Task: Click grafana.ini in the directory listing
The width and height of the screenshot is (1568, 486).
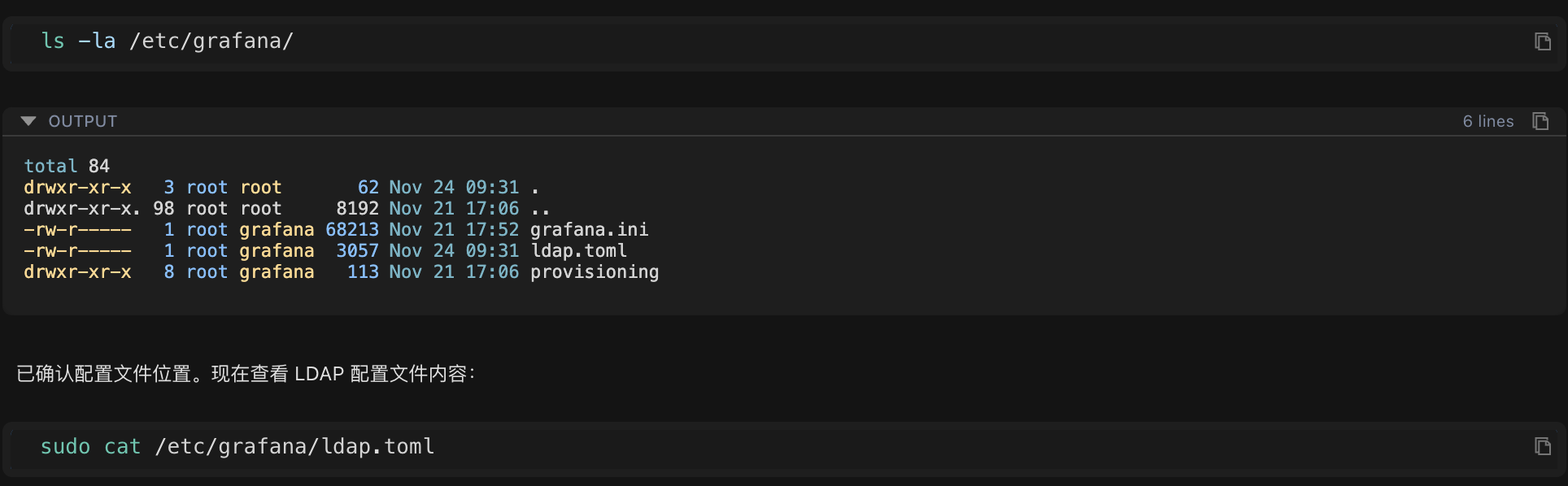Action: [589, 230]
